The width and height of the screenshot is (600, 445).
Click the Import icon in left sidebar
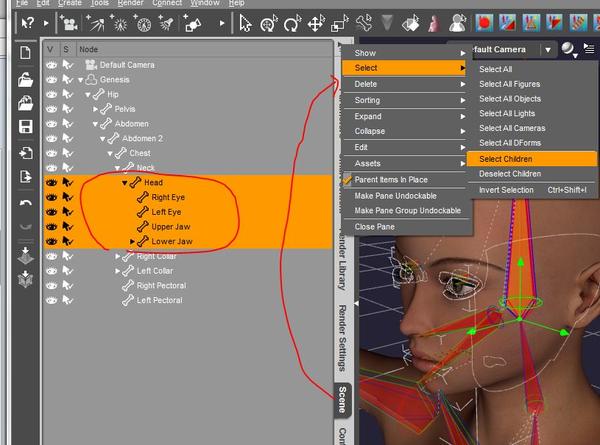pyautogui.click(x=26, y=153)
